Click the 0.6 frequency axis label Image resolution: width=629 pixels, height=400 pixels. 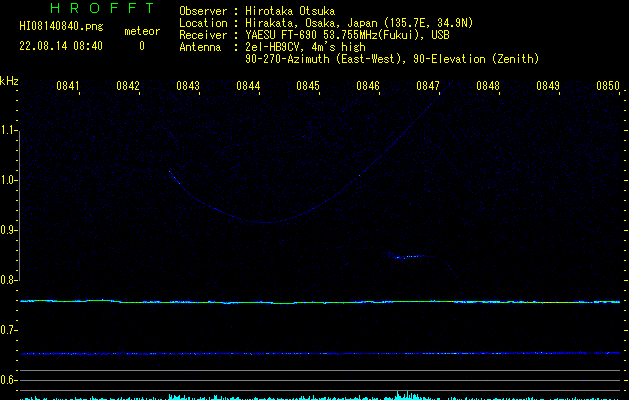tap(8, 380)
